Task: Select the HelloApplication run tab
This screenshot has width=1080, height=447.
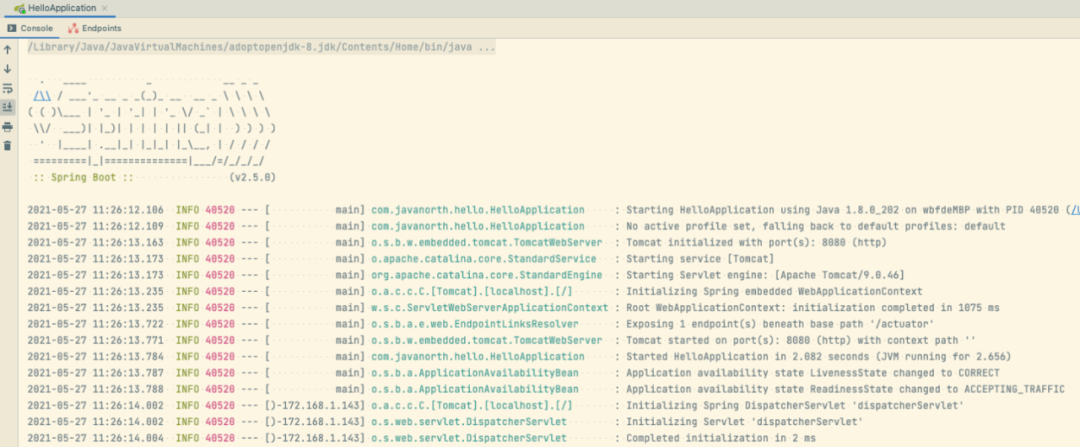Action: pos(62,8)
